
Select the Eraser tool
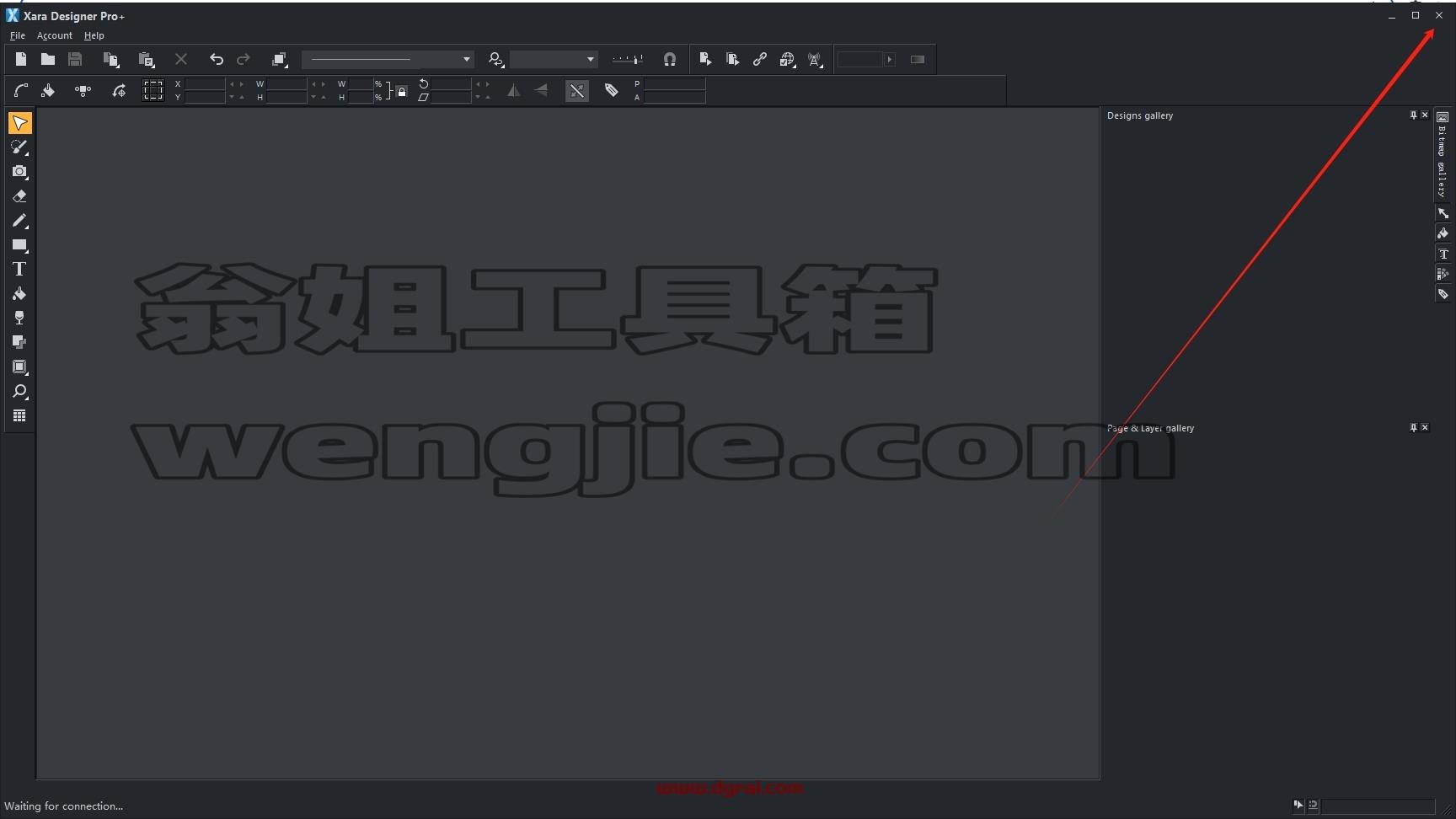tap(19, 196)
